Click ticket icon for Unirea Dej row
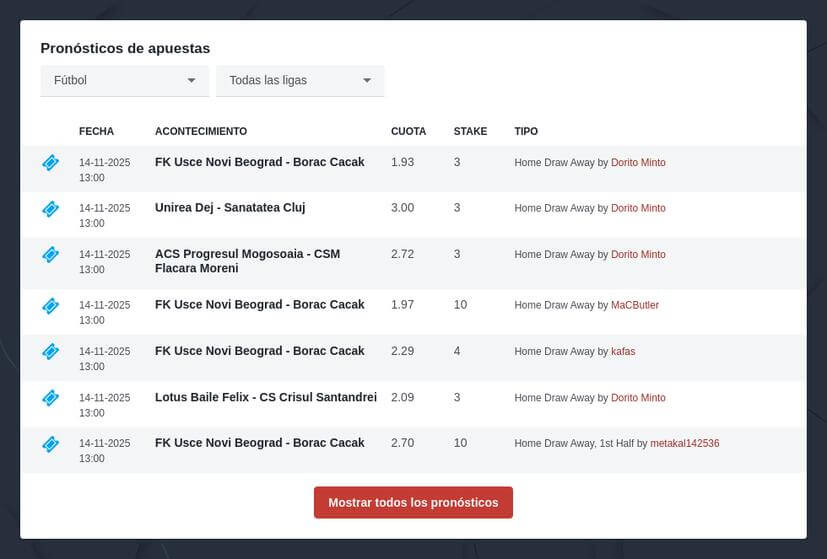The width and height of the screenshot is (827, 559). click(x=50, y=209)
